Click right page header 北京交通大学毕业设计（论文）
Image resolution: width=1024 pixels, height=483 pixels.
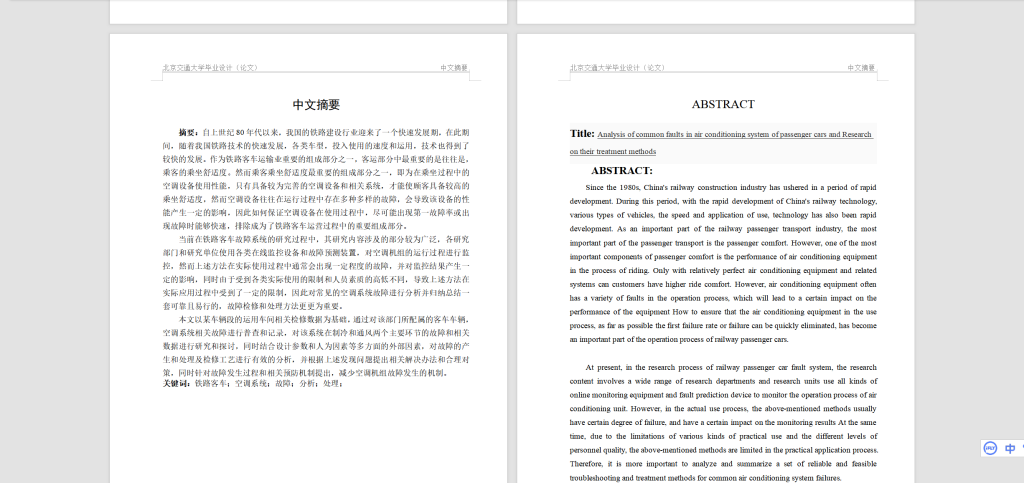[618, 67]
